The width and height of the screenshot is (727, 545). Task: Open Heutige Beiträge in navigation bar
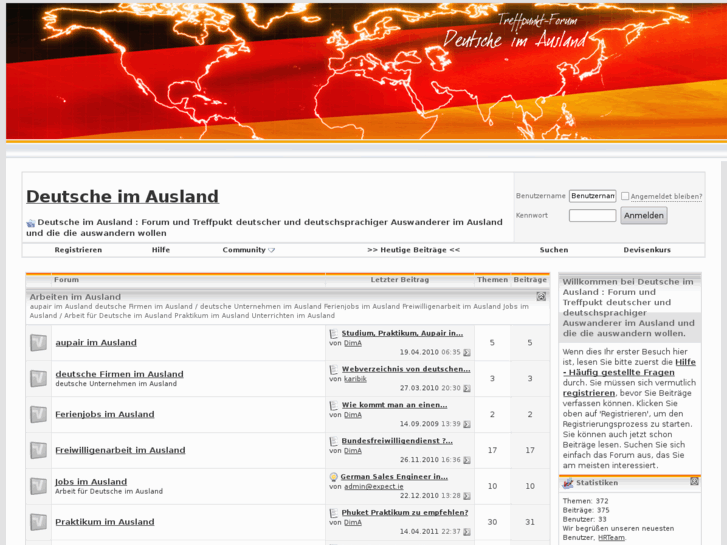414,250
